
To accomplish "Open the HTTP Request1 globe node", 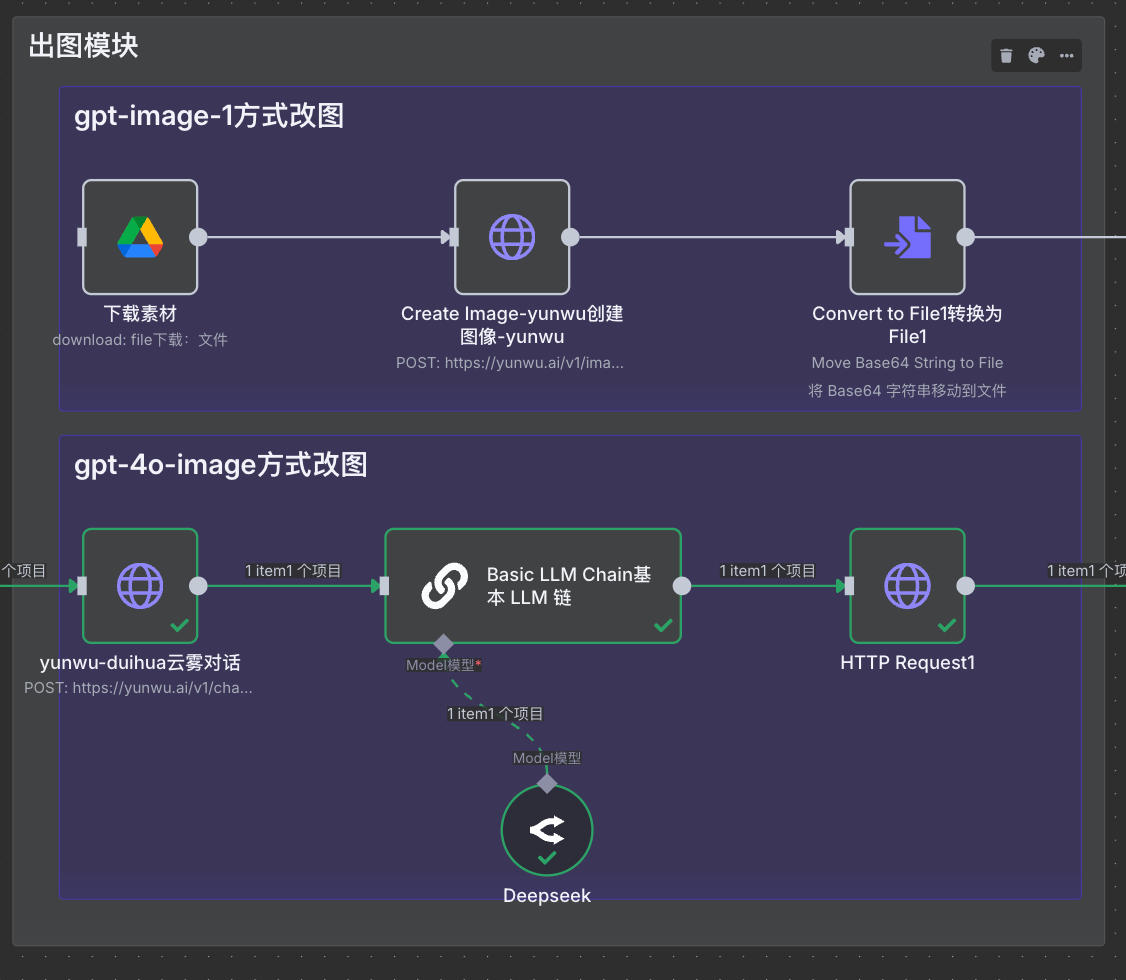I will [x=908, y=586].
